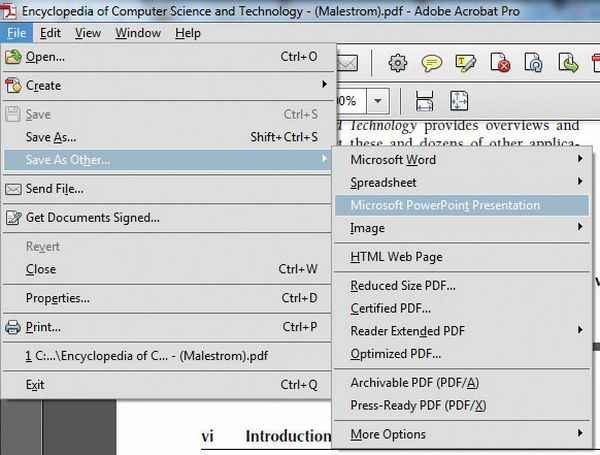Click the email envelope toolbar icon
This screenshot has width=600, height=455.
[x=348, y=63]
